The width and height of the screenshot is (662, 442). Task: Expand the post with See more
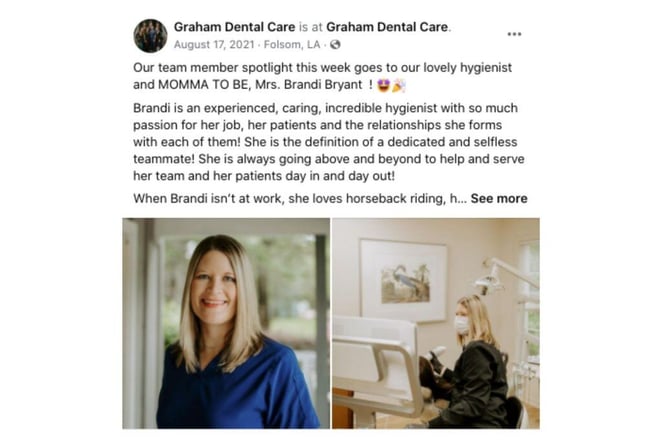[499, 198]
